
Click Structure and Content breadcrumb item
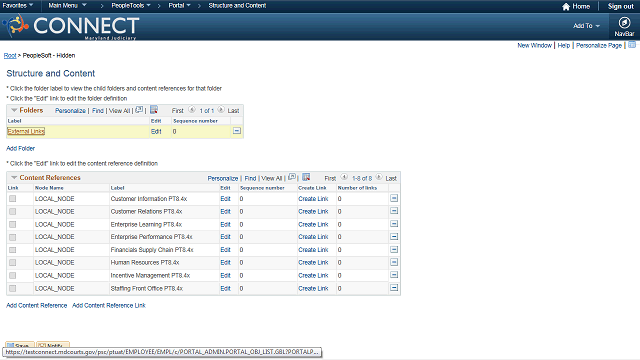(237, 5)
